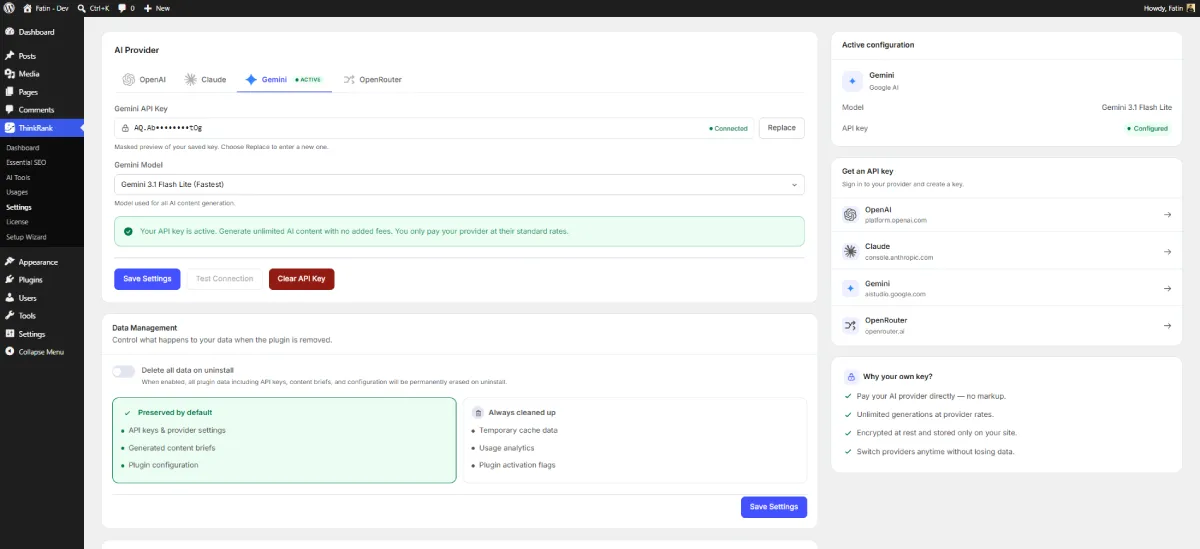This screenshot has height=549, width=1200.
Task: Open the OpenRouter arrow in Get an API key
Action: click(x=1167, y=325)
